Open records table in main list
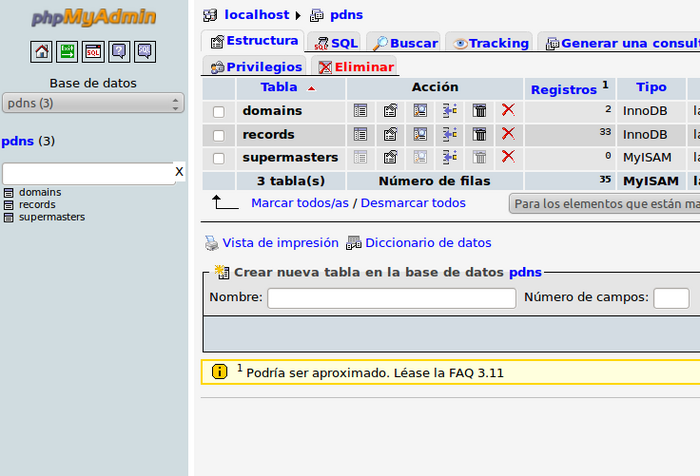700x476 pixels. (x=268, y=134)
